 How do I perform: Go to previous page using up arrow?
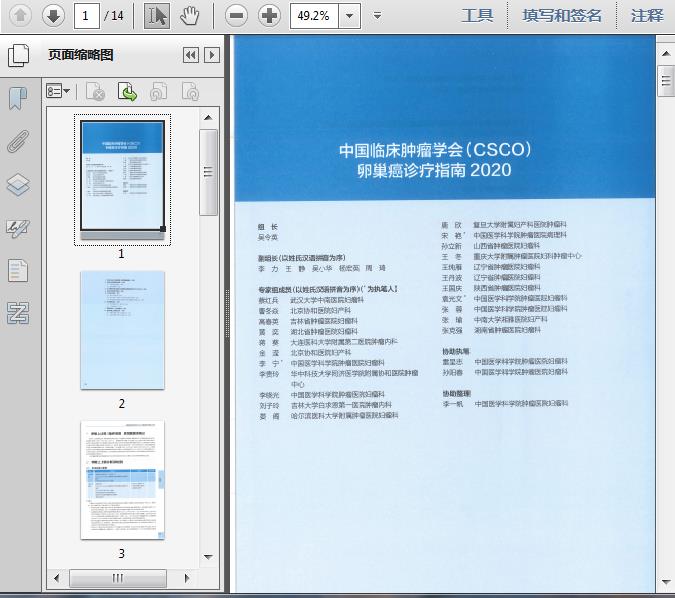tap(20, 16)
